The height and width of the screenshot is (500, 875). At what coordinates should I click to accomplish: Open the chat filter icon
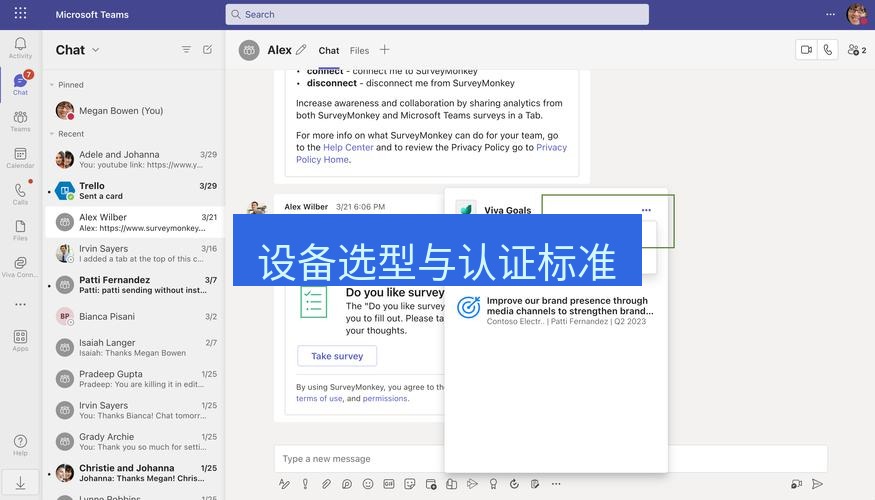[186, 50]
